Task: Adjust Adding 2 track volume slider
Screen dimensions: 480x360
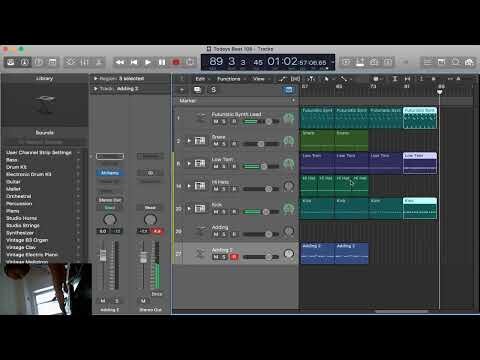Action: pyautogui.click(x=261, y=257)
